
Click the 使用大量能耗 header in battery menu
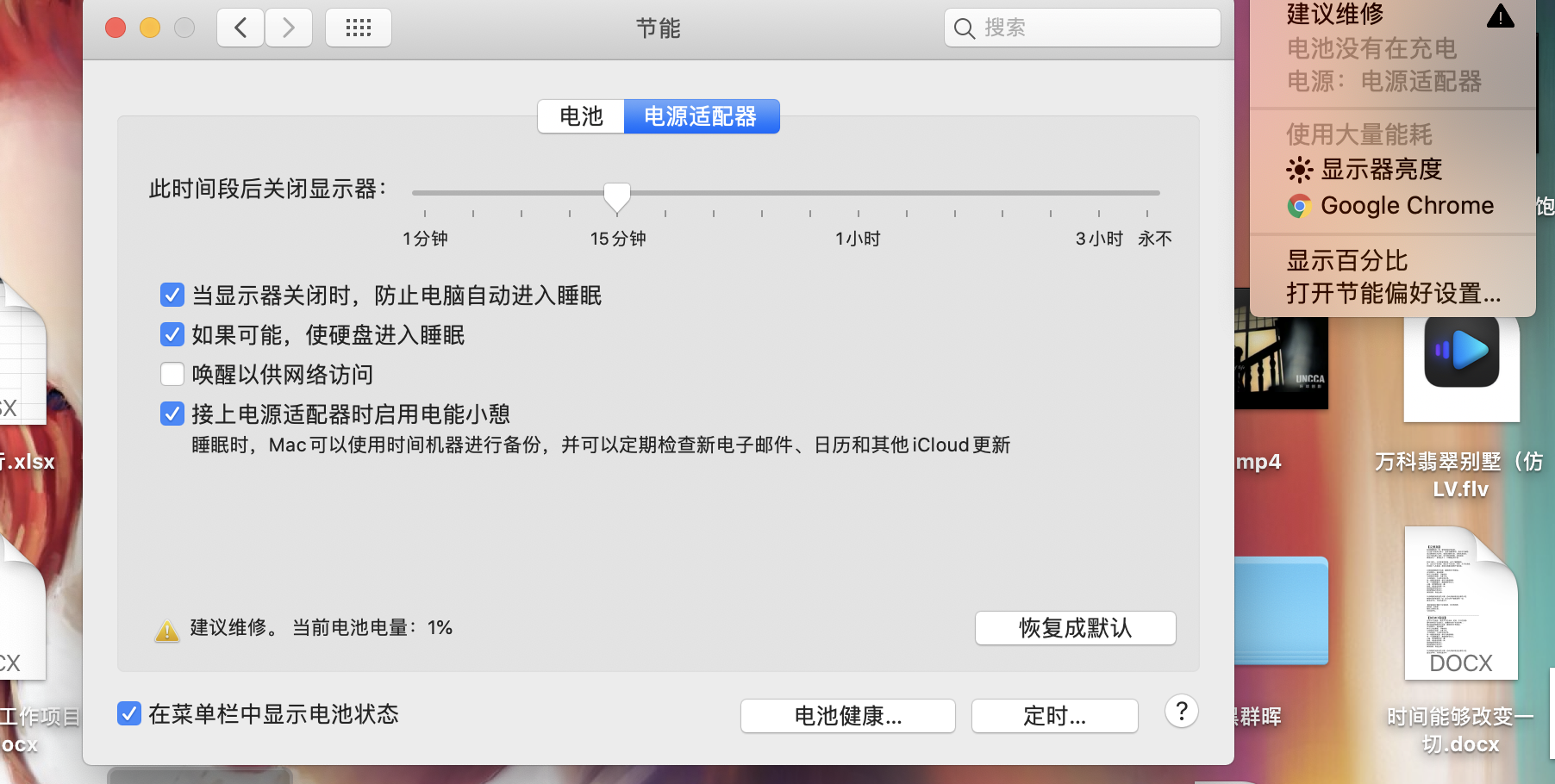coord(1359,134)
